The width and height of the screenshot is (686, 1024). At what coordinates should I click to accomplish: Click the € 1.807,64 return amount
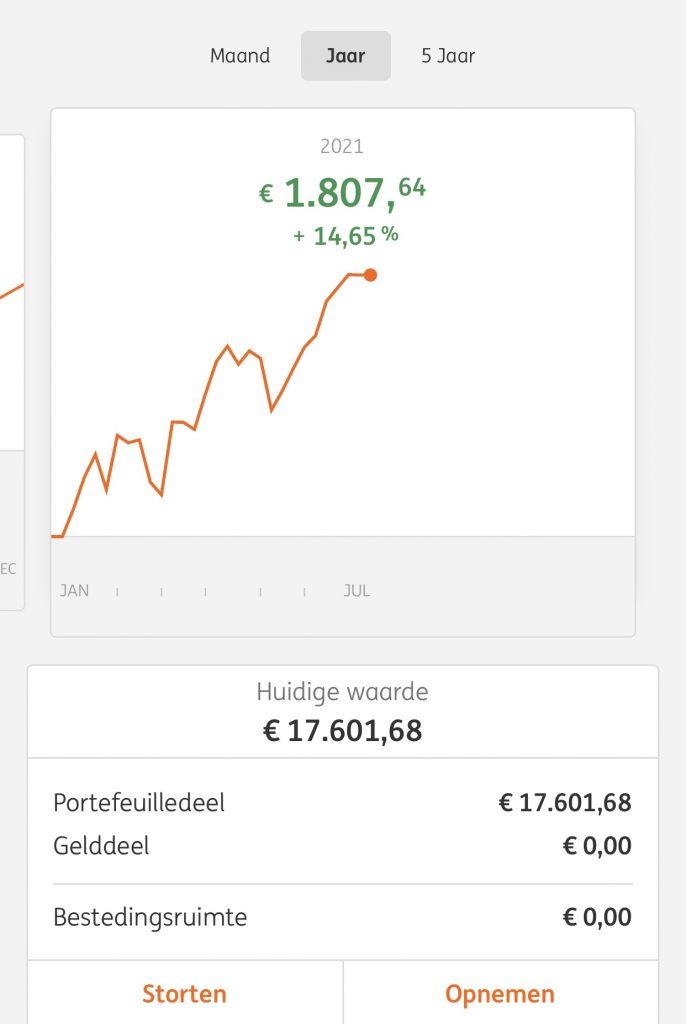[x=342, y=193]
